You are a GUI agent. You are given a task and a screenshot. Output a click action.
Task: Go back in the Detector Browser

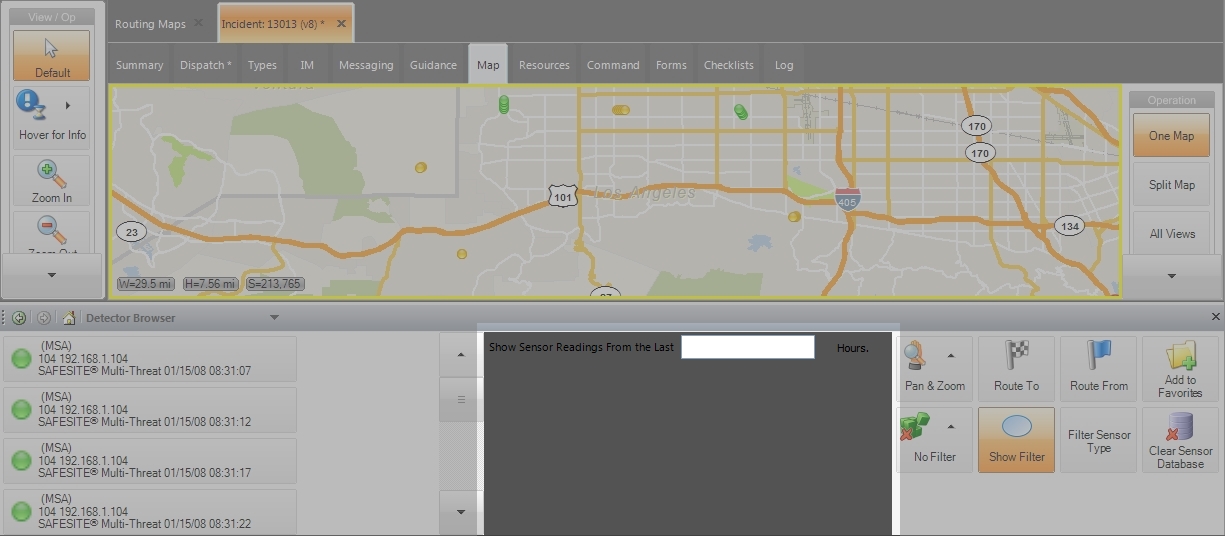[x=19, y=318]
